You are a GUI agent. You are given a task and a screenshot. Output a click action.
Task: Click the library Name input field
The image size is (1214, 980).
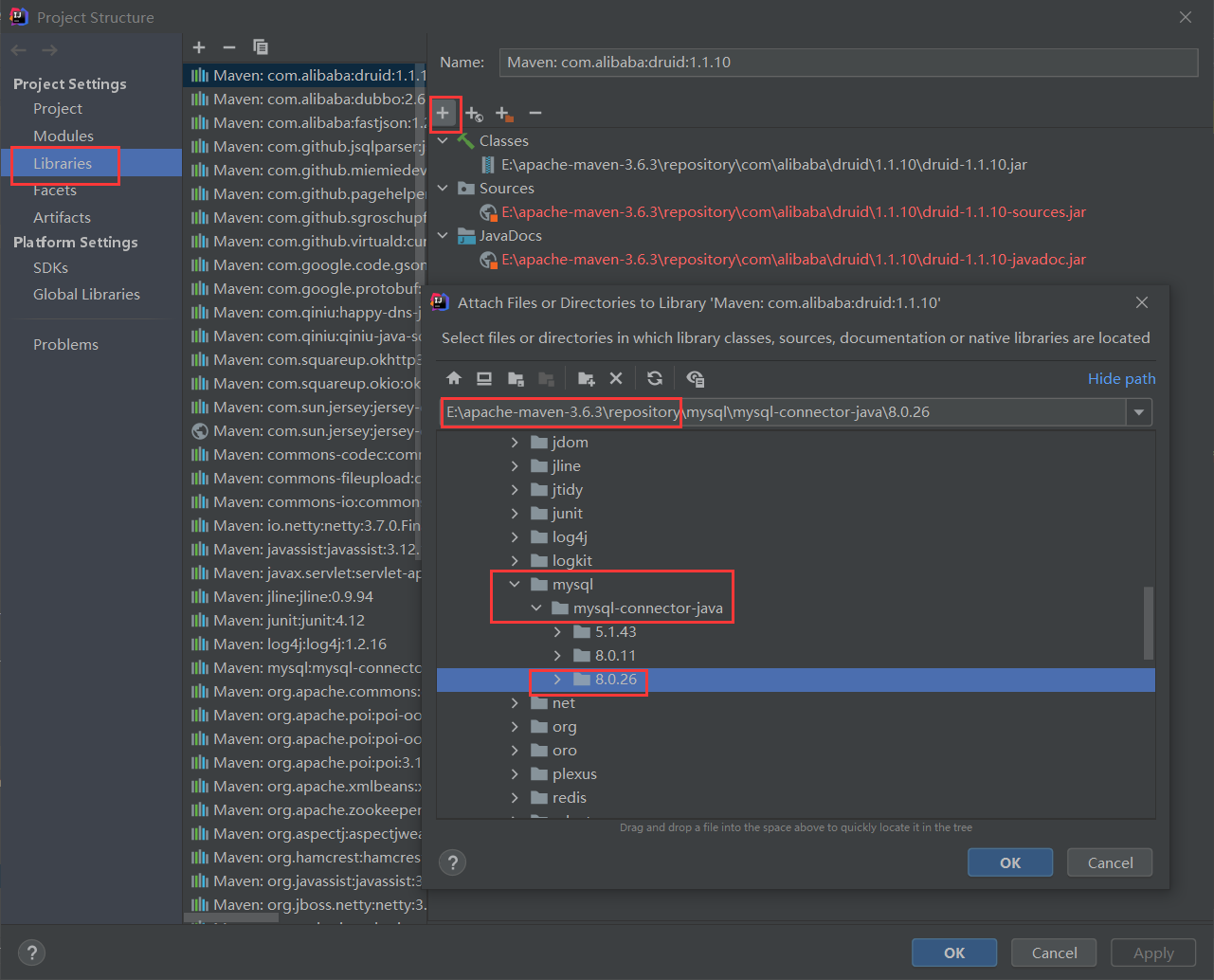coord(848,63)
